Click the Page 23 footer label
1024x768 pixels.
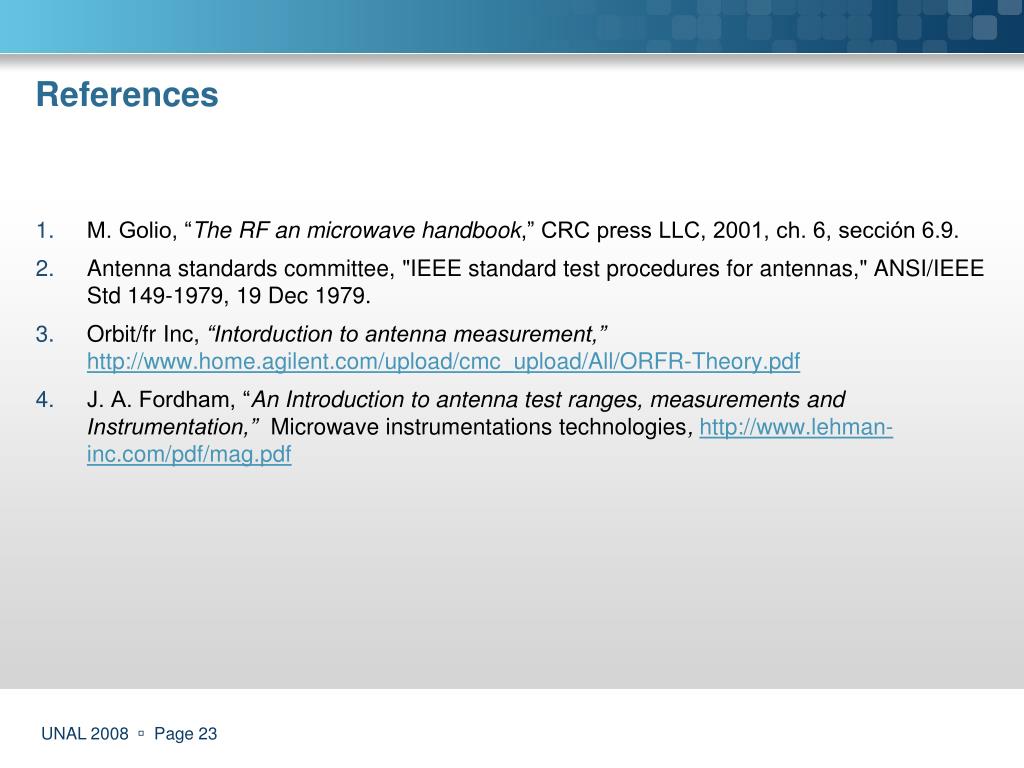coord(185,734)
